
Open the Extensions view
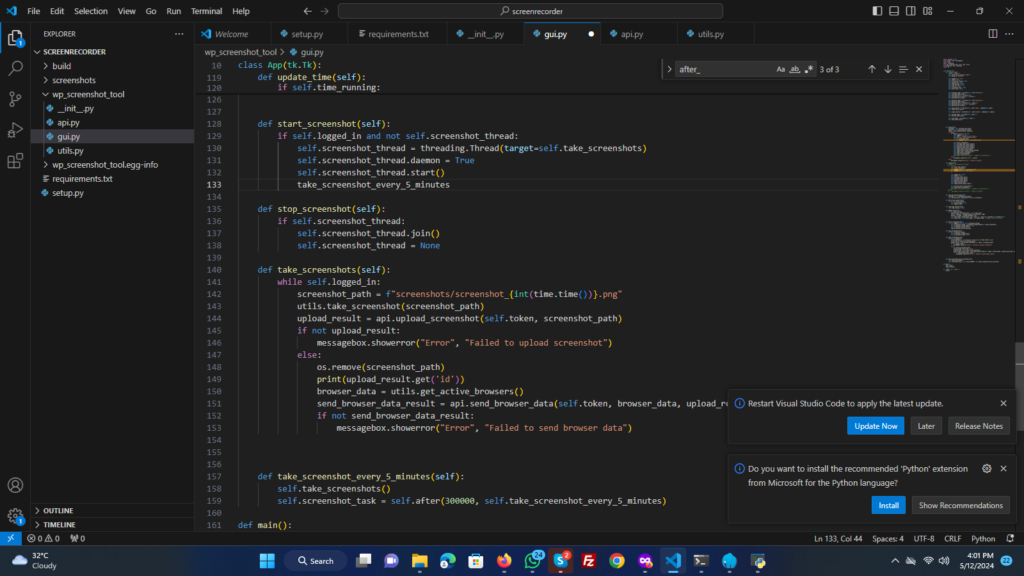(15, 161)
